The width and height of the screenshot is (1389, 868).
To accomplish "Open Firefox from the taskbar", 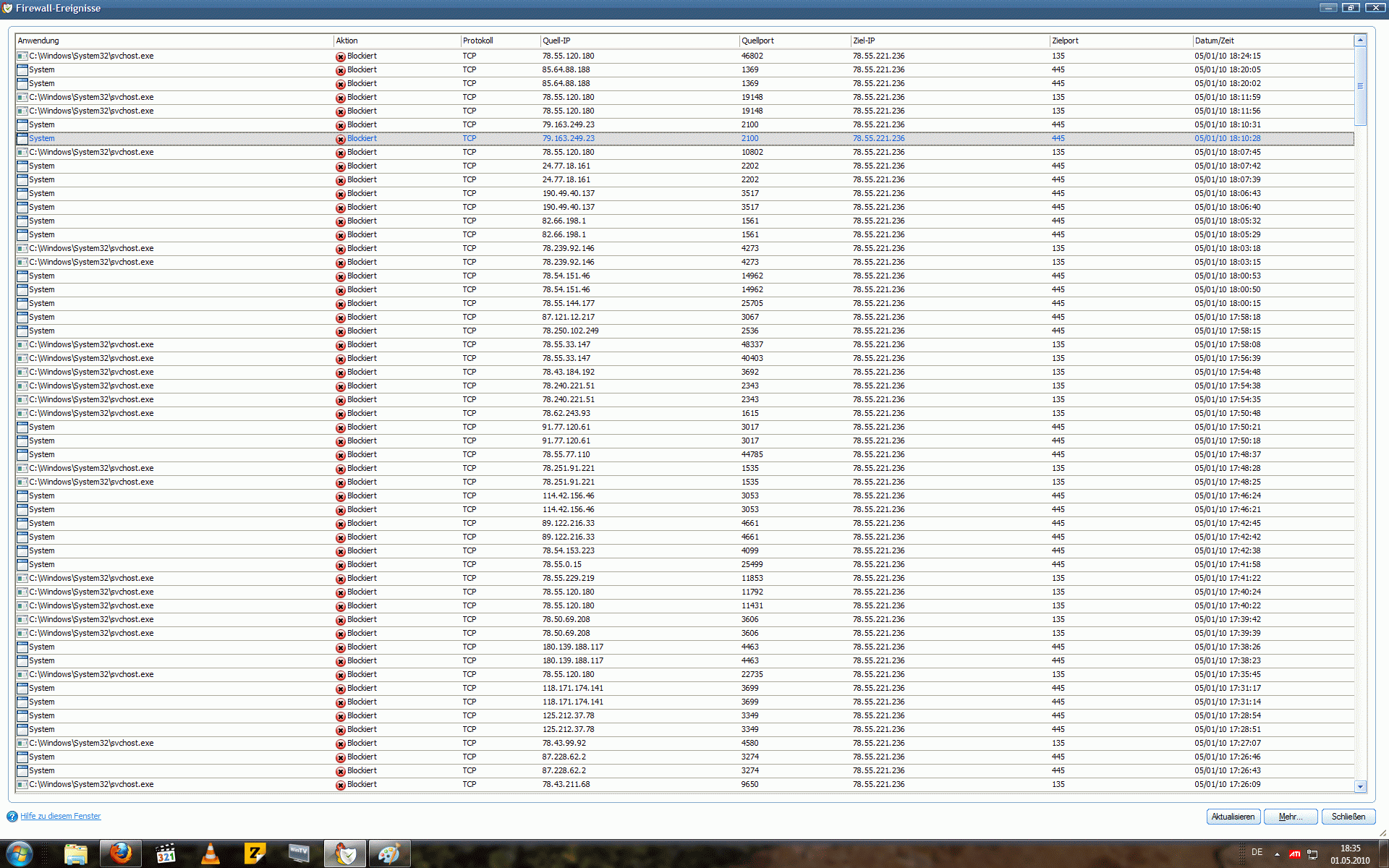I will click(121, 854).
